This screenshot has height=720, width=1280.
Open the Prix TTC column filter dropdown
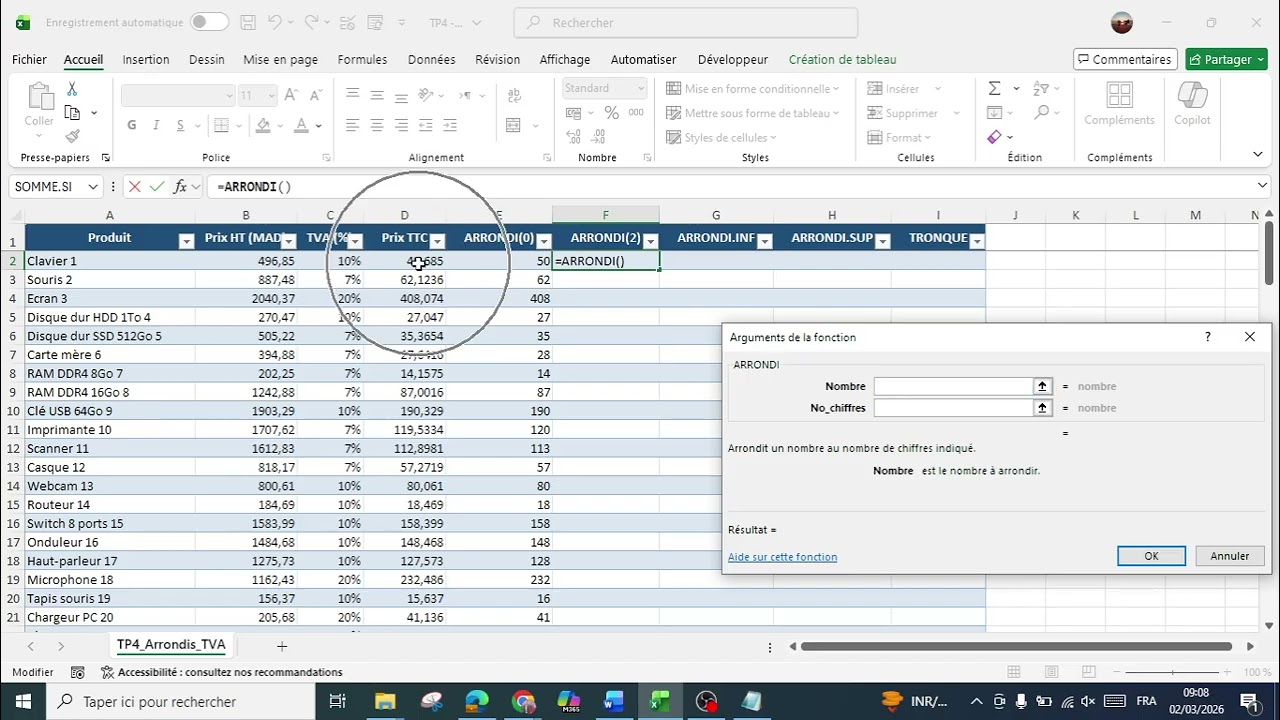click(x=437, y=241)
